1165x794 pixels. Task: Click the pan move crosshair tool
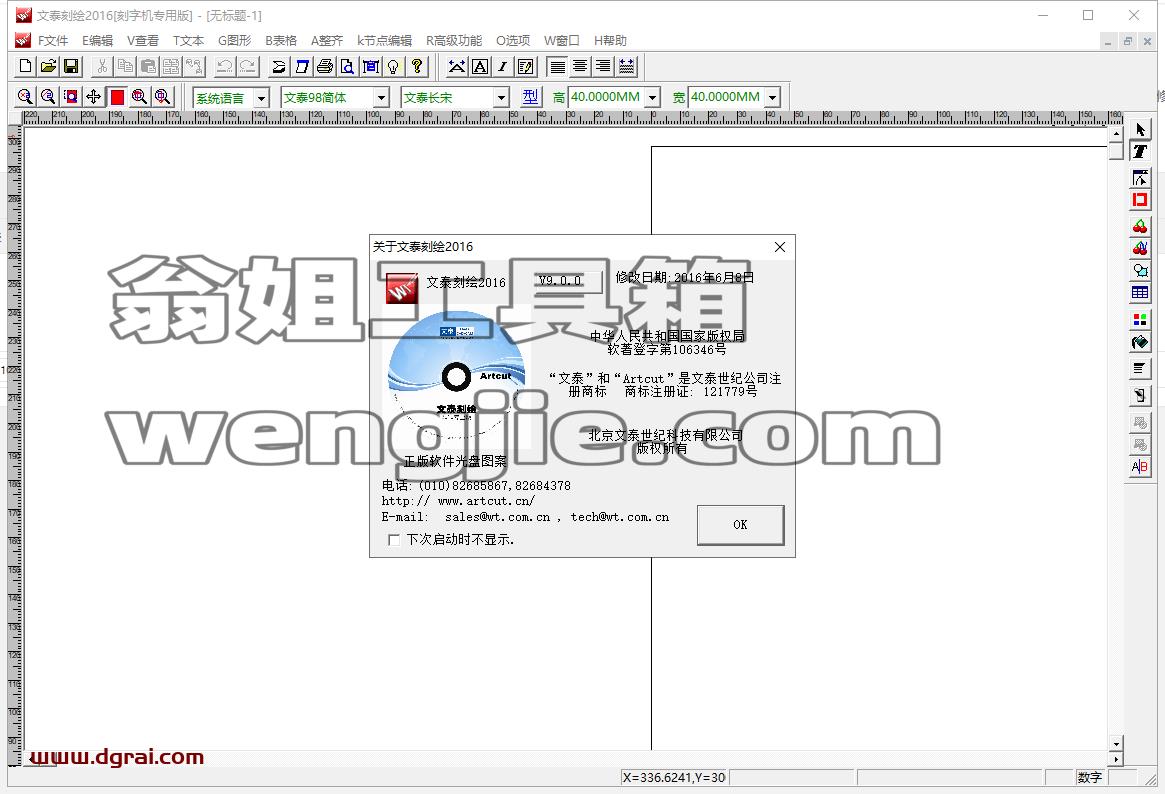94,97
